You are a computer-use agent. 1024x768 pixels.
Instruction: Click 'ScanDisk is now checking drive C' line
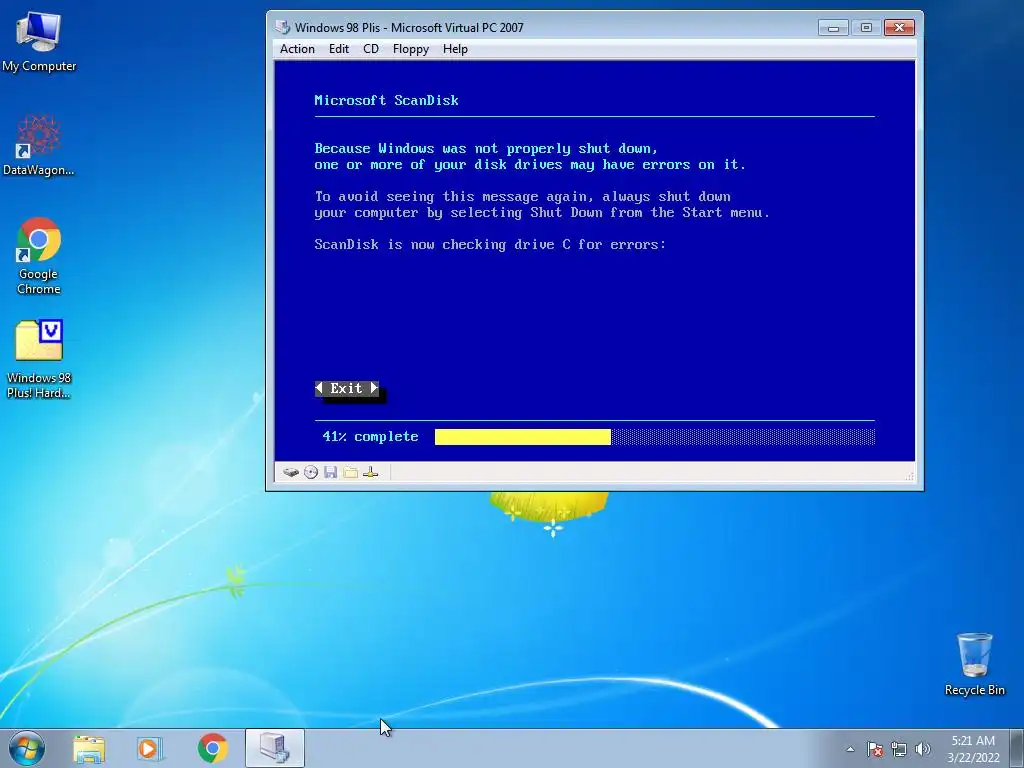pos(490,244)
